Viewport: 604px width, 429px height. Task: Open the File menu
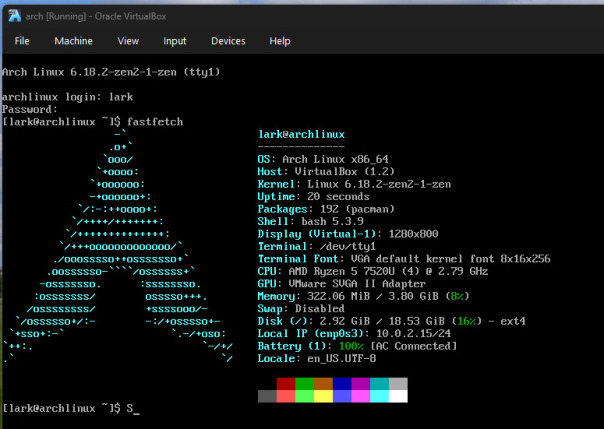tap(22, 41)
